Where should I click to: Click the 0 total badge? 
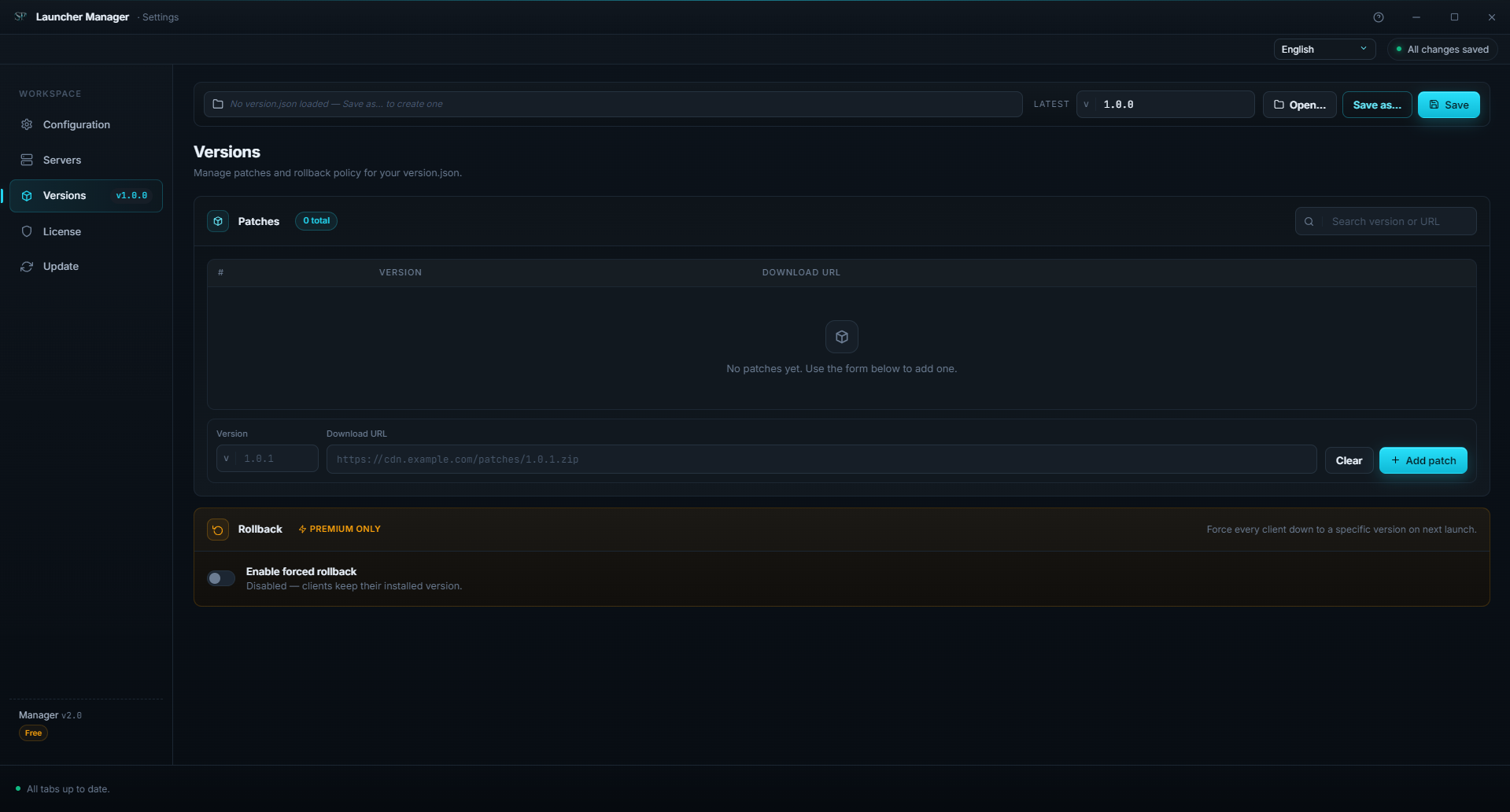[316, 221]
